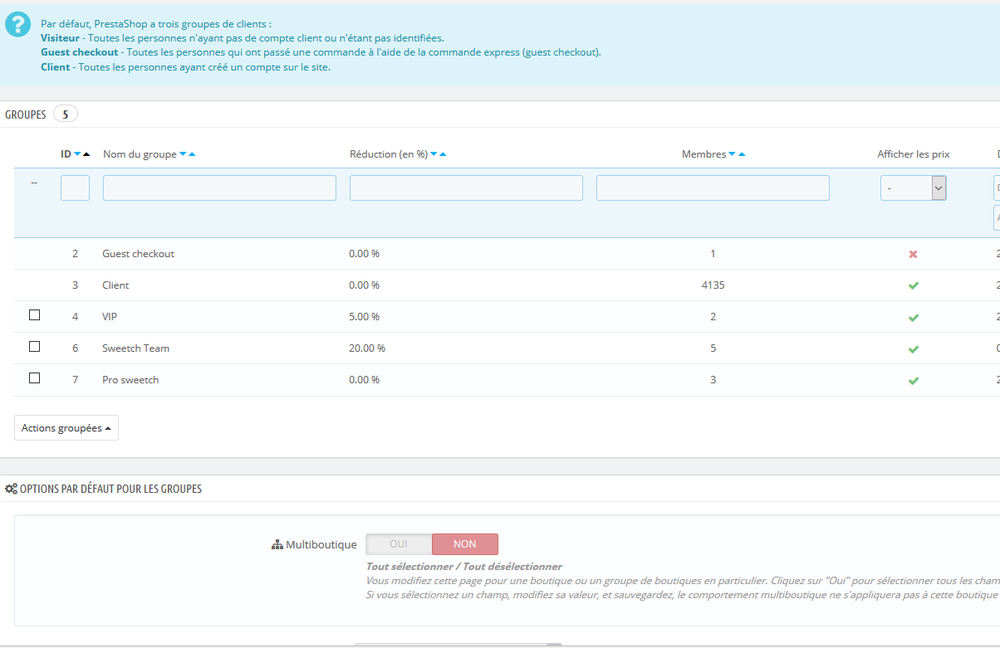Open the Client group row

[507, 285]
